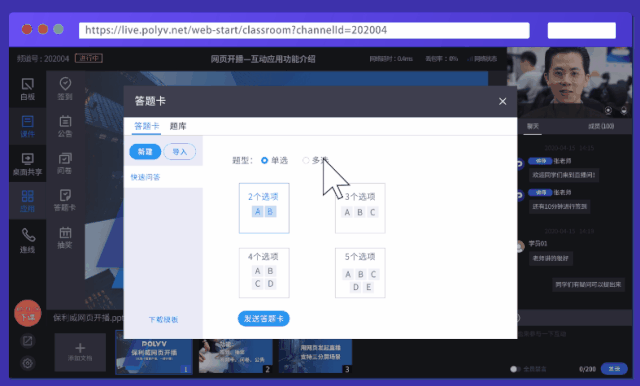Choose the 3个选项 option card
This screenshot has height=386, width=640.
[x=360, y=208]
